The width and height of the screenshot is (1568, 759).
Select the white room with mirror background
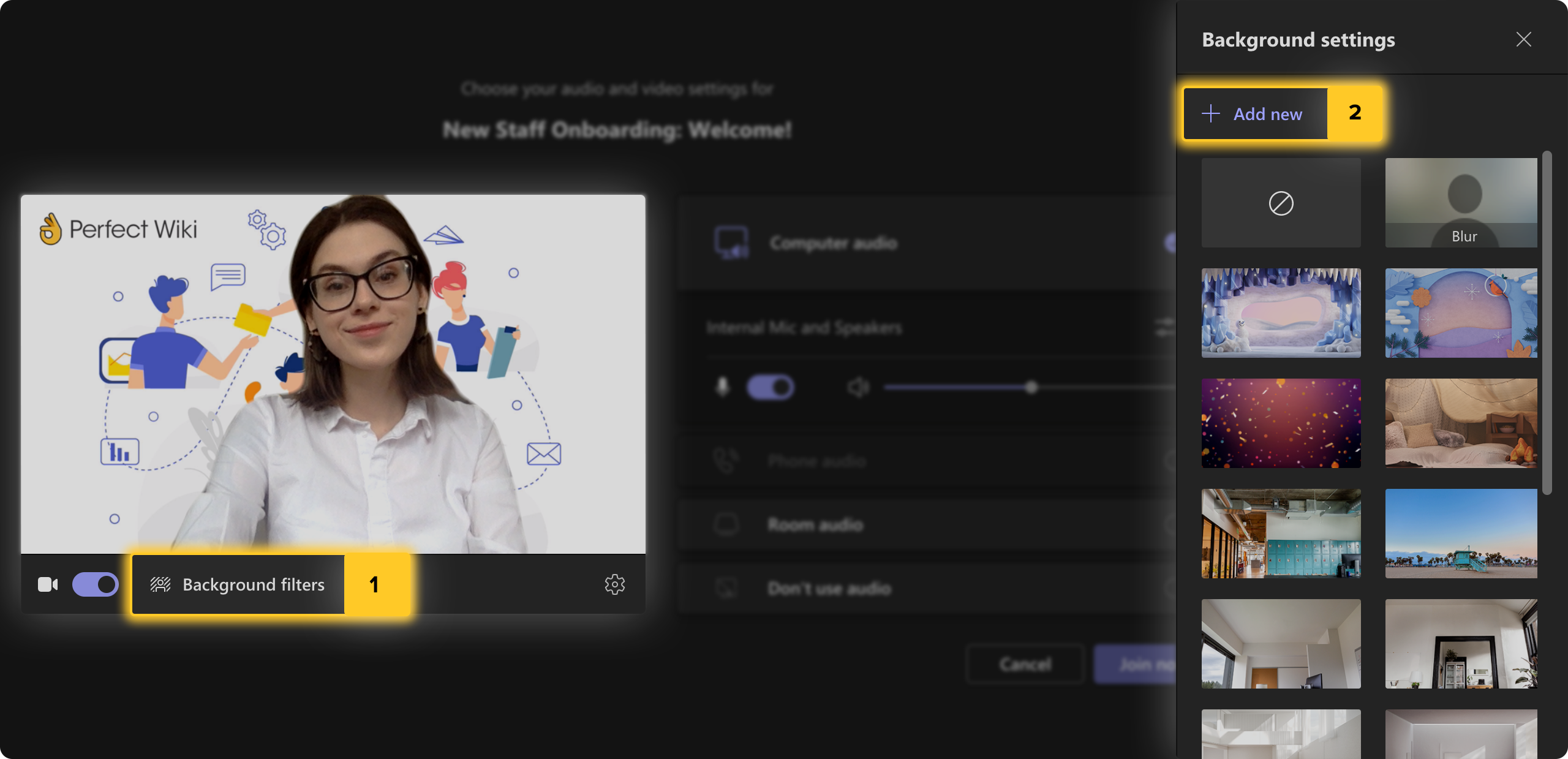coord(1461,644)
